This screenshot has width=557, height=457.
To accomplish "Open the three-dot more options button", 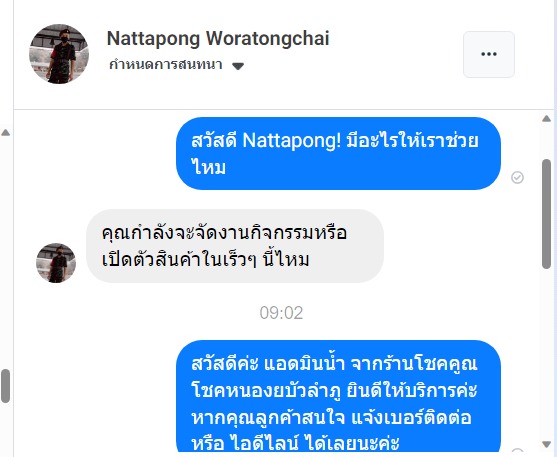I will pyautogui.click(x=489, y=54).
